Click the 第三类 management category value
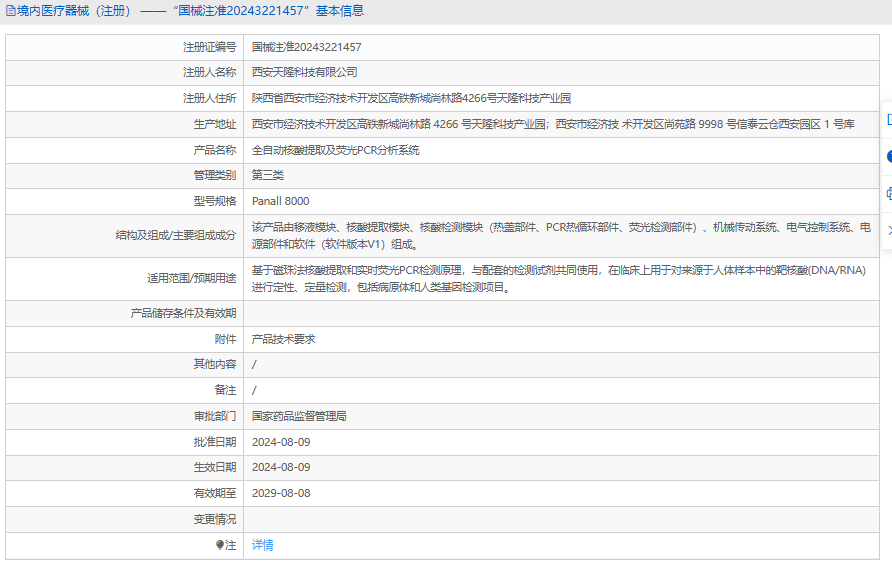Viewport: 892px width, 565px height. pos(268,175)
